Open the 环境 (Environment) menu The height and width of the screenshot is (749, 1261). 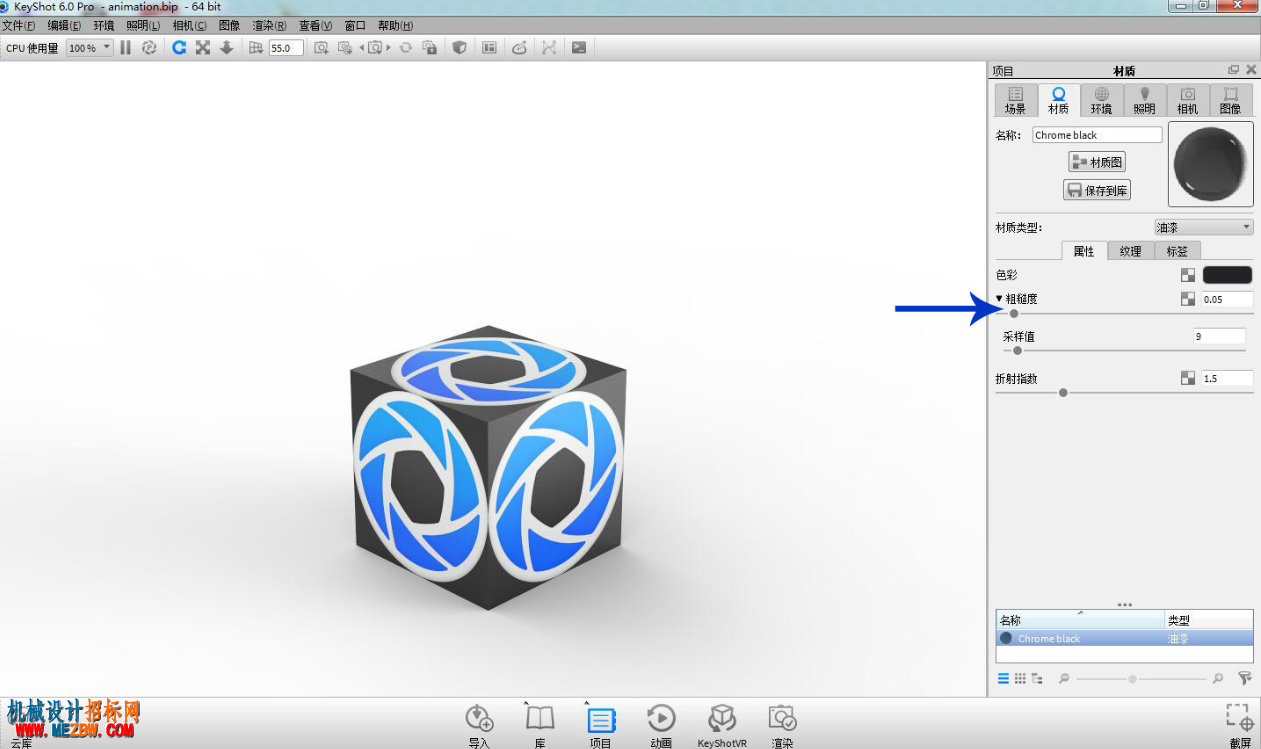(104, 25)
